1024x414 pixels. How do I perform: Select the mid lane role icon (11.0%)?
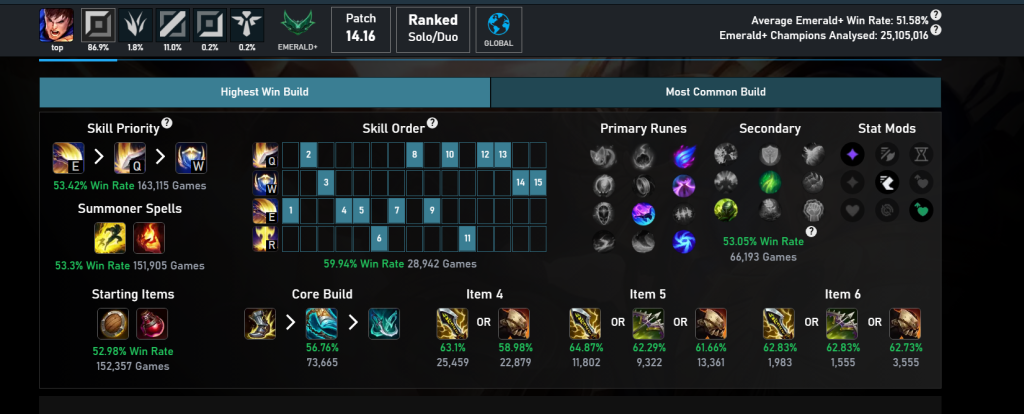tap(173, 25)
